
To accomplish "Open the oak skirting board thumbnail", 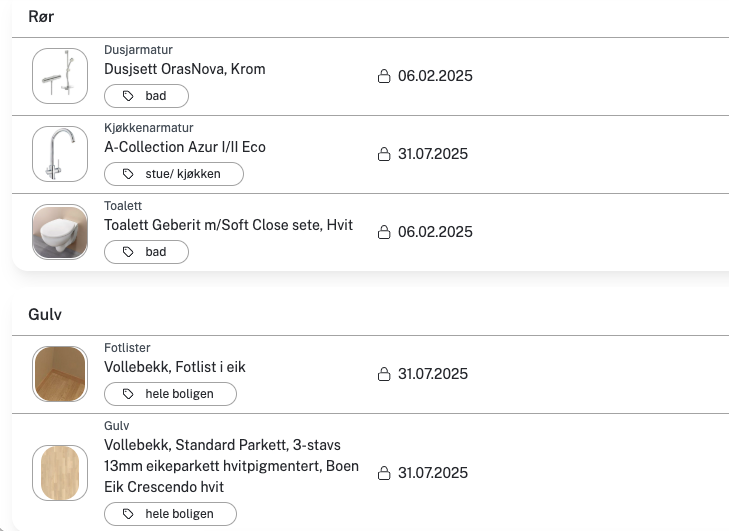I will (x=60, y=374).
